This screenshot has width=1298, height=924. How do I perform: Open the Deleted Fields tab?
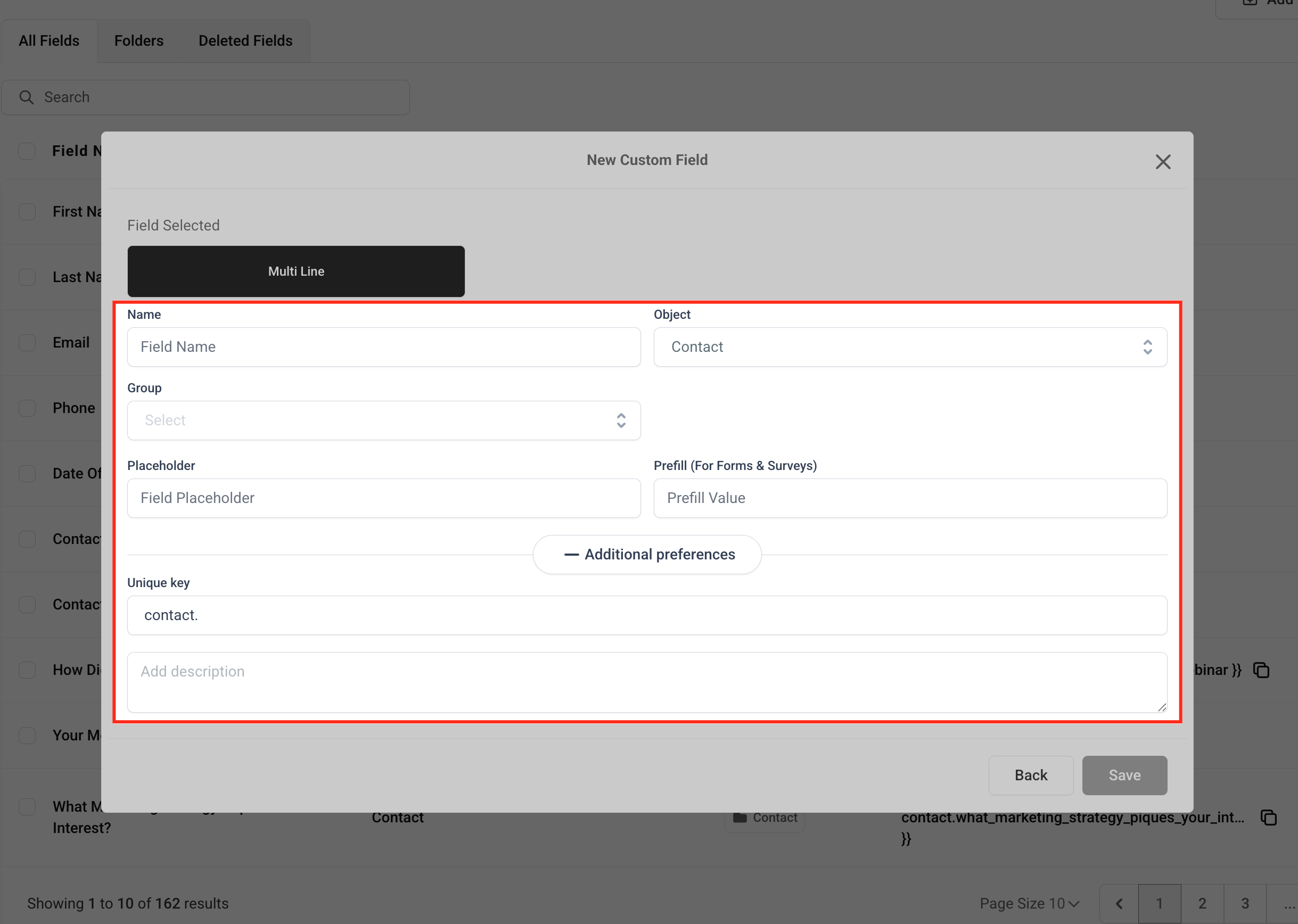pos(245,41)
